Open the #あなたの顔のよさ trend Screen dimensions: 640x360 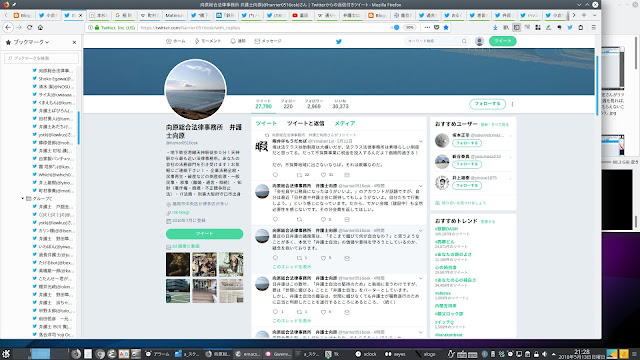[453, 254]
